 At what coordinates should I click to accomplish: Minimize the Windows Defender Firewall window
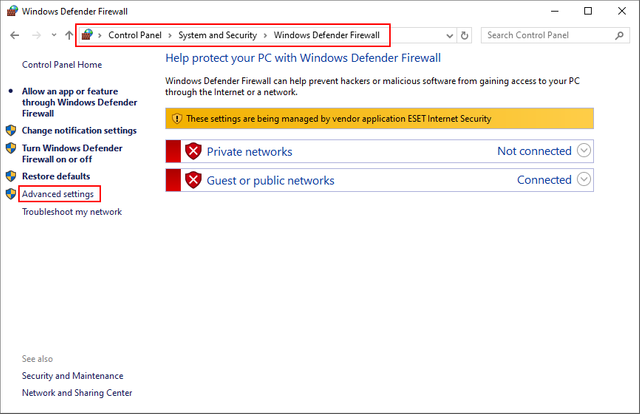(x=554, y=11)
